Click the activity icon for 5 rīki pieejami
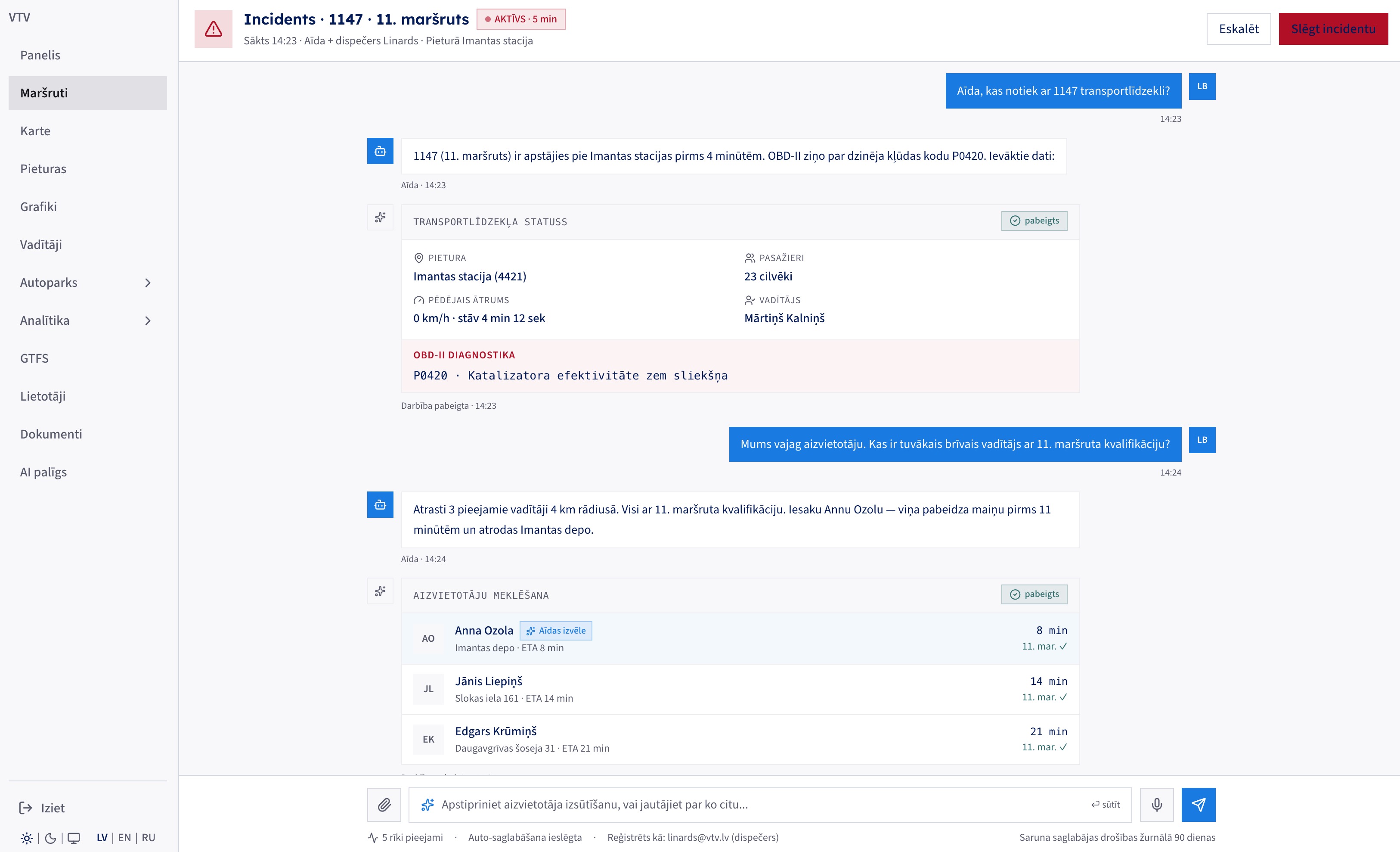 click(373, 837)
